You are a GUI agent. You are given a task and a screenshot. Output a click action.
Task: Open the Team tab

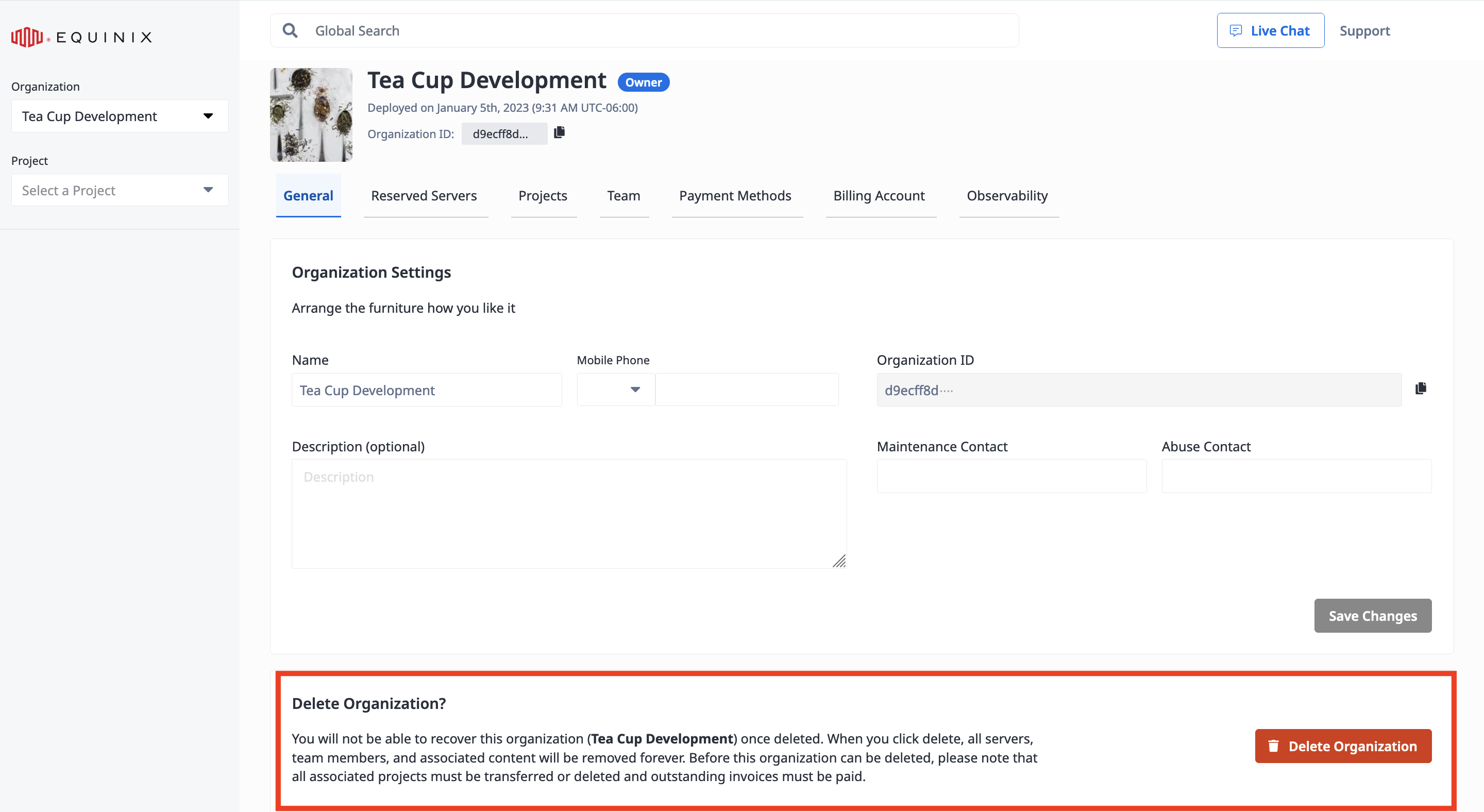624,195
